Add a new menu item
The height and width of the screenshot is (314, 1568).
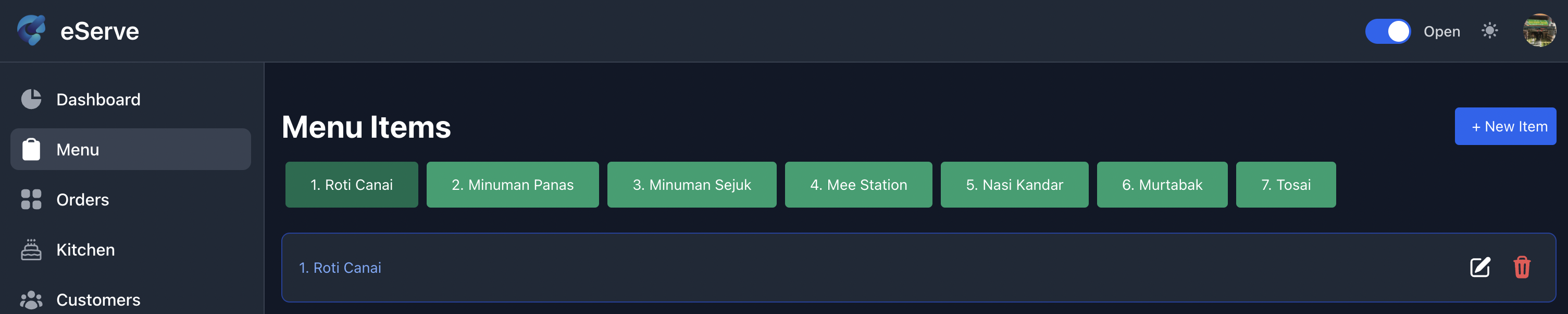[1504, 126]
